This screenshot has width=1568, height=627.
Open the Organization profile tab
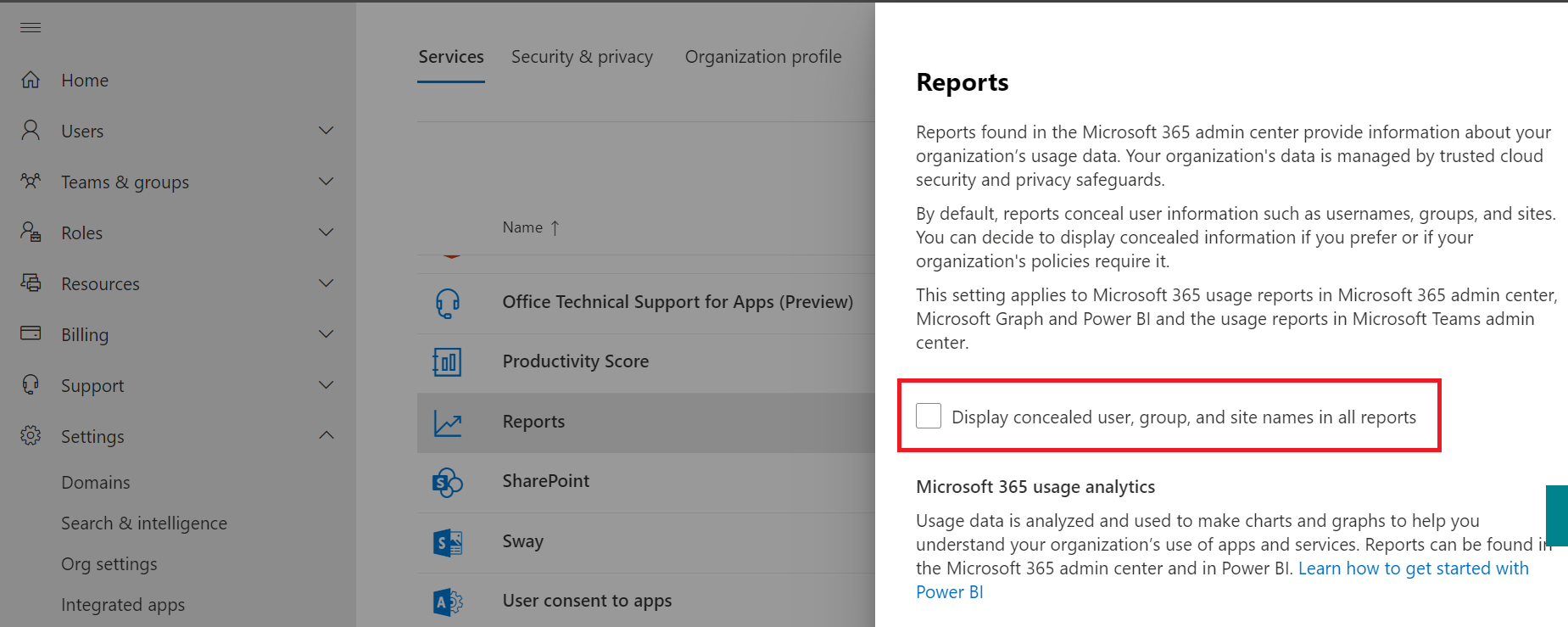point(762,57)
